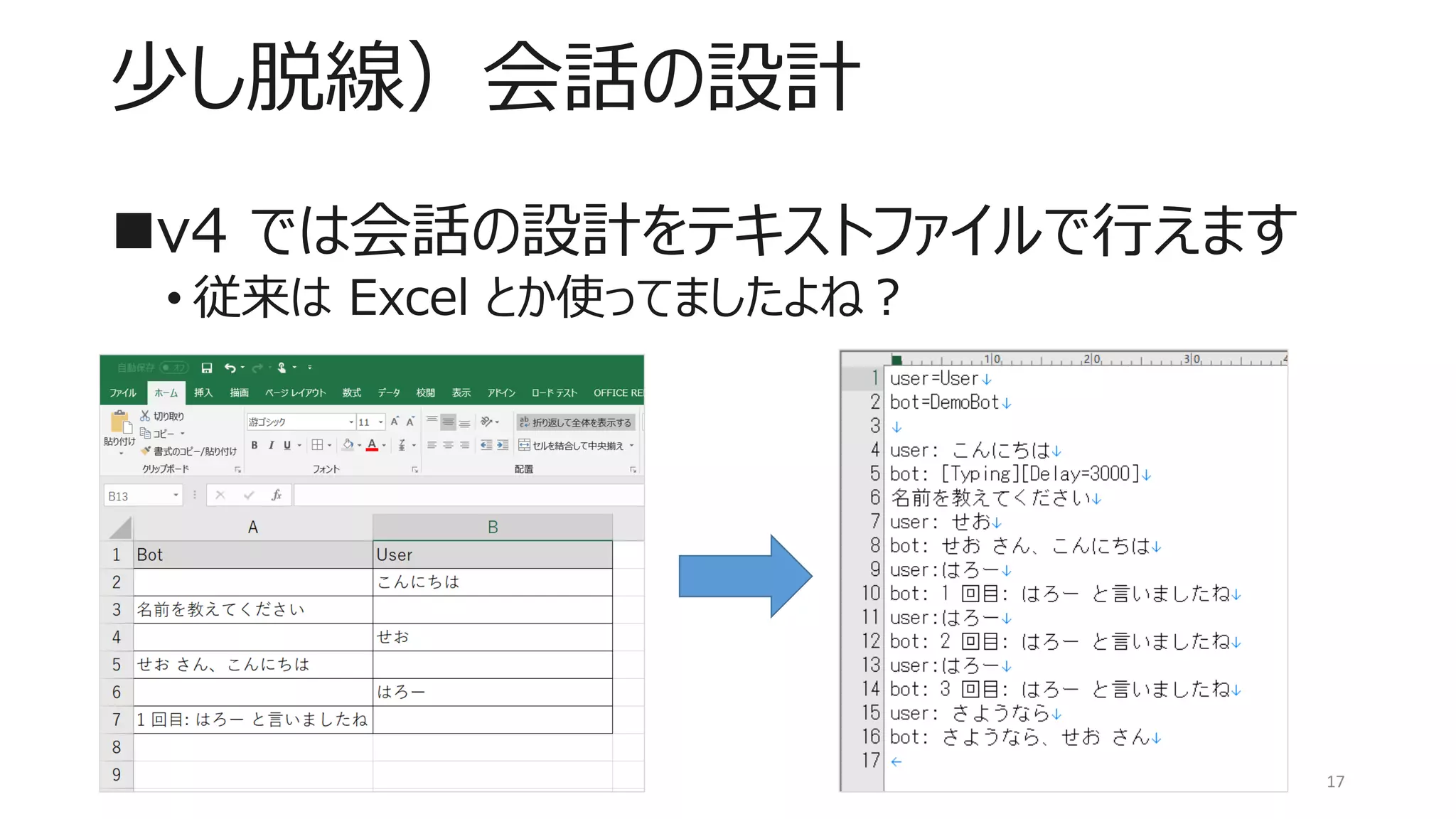Open the Name Box B13 dropdown
1456x819 pixels.
[176, 496]
